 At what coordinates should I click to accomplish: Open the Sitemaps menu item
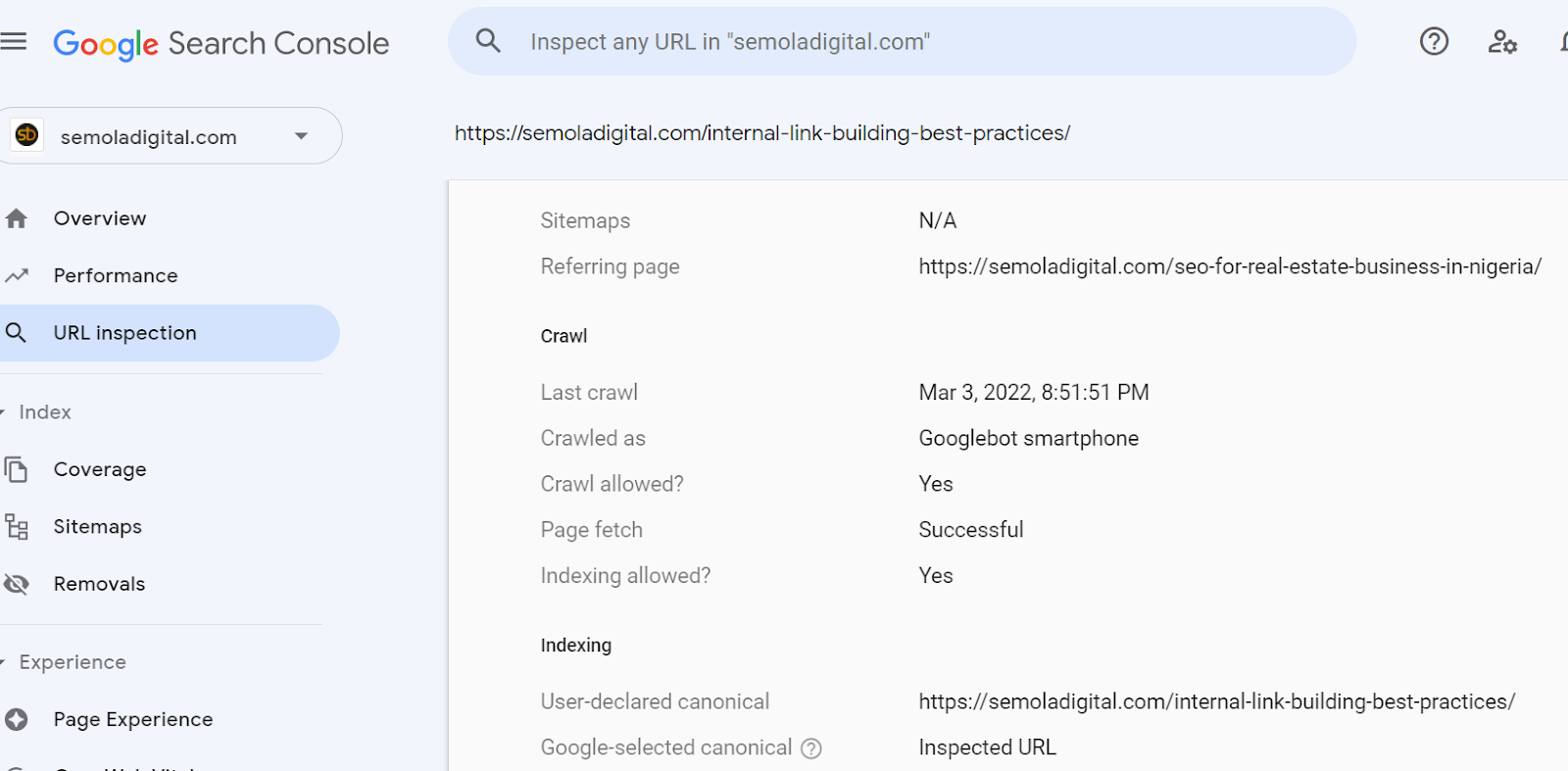pyautogui.click(x=98, y=527)
